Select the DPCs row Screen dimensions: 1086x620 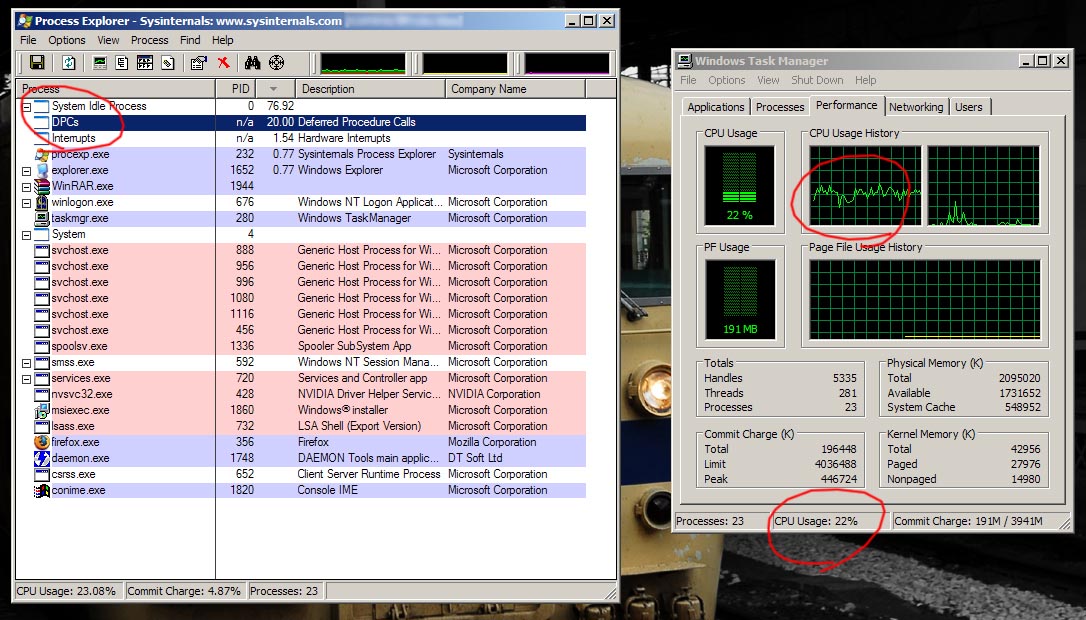(x=301, y=123)
